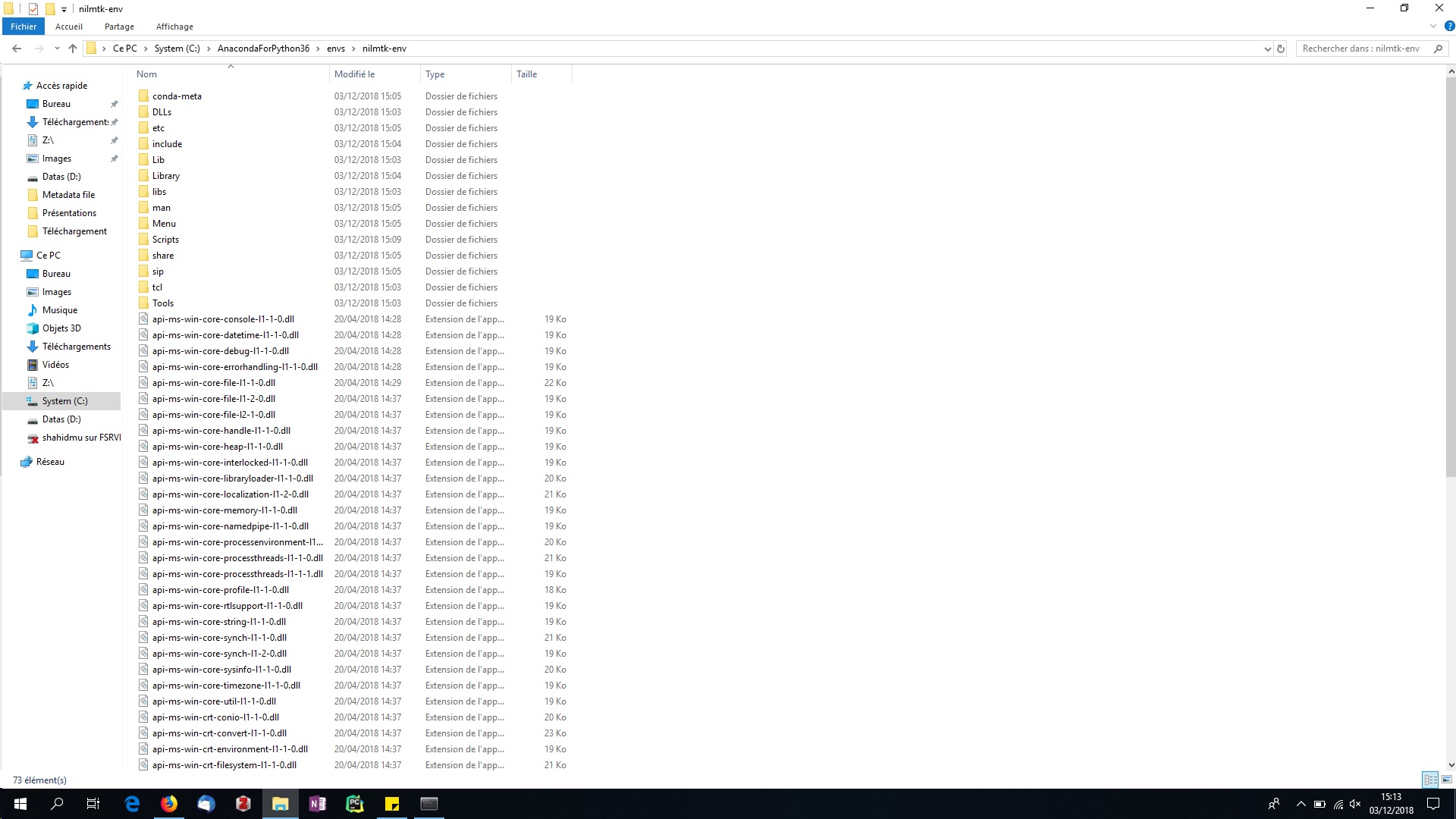Screen dimensions: 1456x819
Task: Open OneNote from the taskbar
Action: click(x=317, y=804)
